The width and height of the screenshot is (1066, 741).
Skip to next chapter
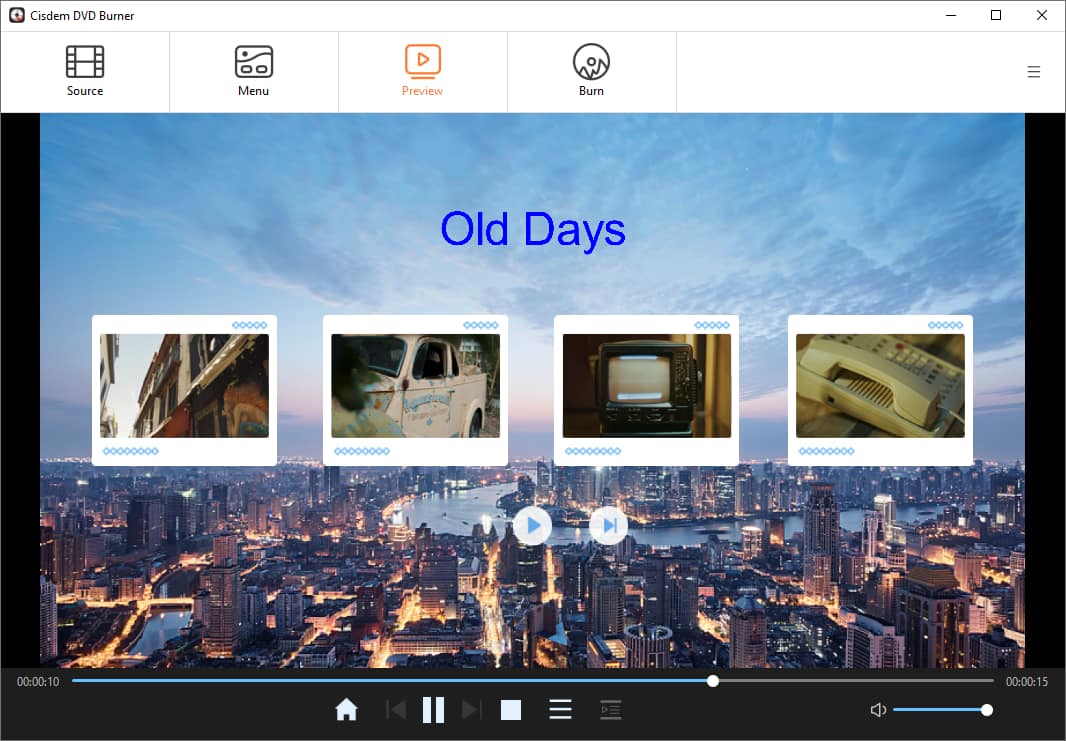pyautogui.click(x=471, y=710)
